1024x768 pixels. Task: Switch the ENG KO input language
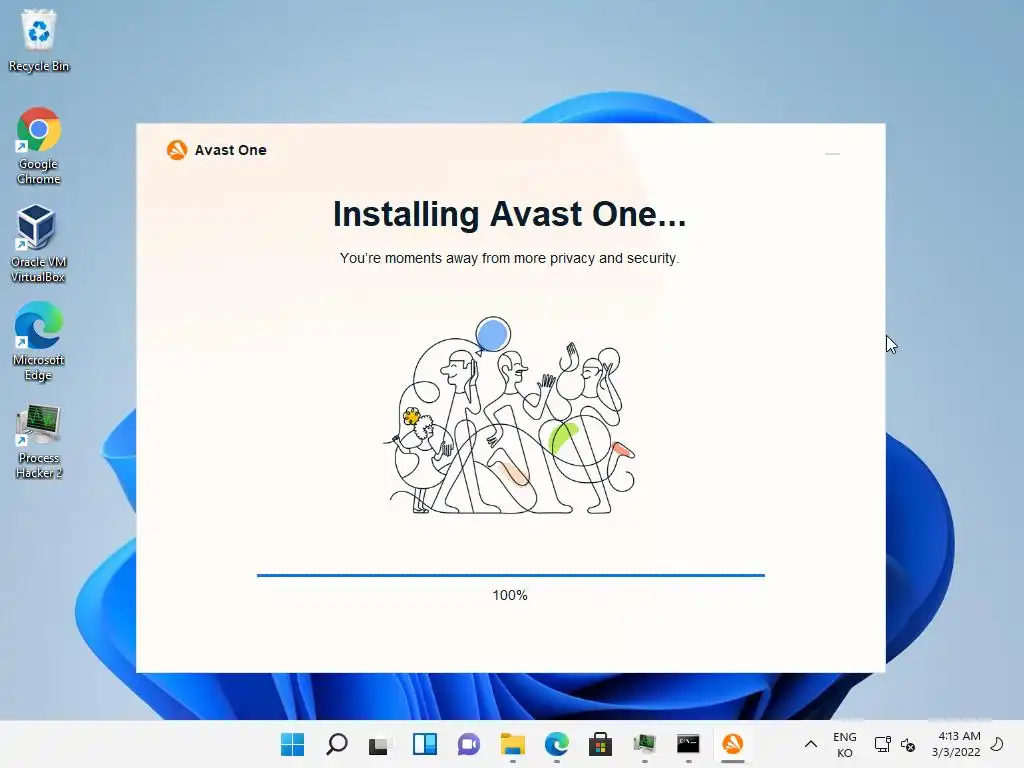[x=844, y=744]
